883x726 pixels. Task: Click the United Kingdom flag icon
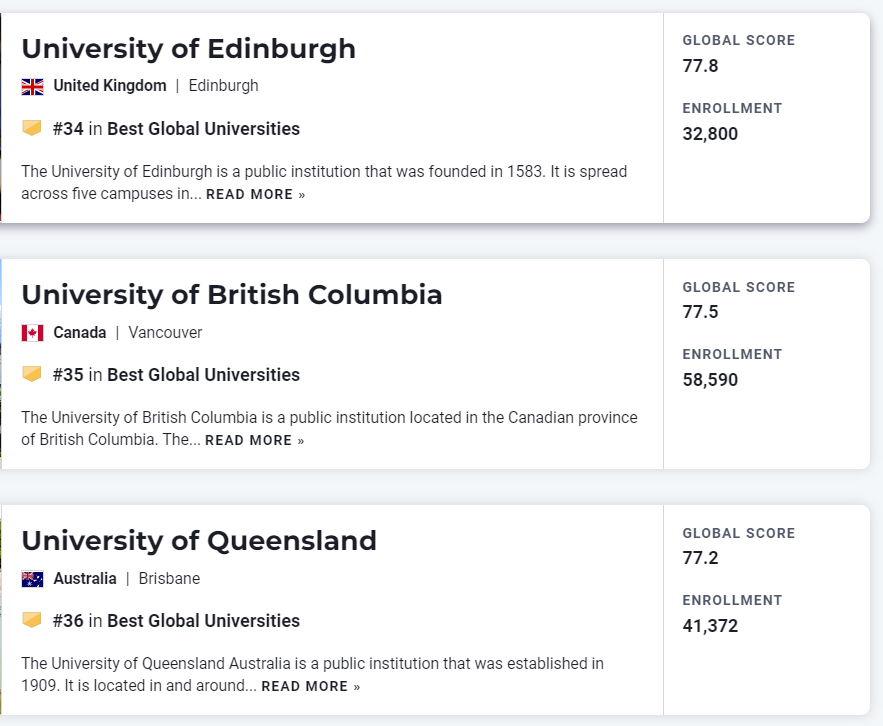[32, 87]
